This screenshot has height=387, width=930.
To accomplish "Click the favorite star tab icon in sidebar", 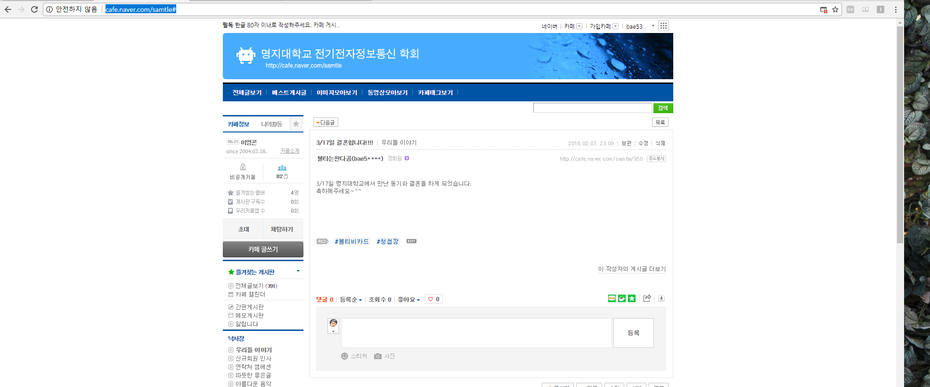I will (296, 124).
